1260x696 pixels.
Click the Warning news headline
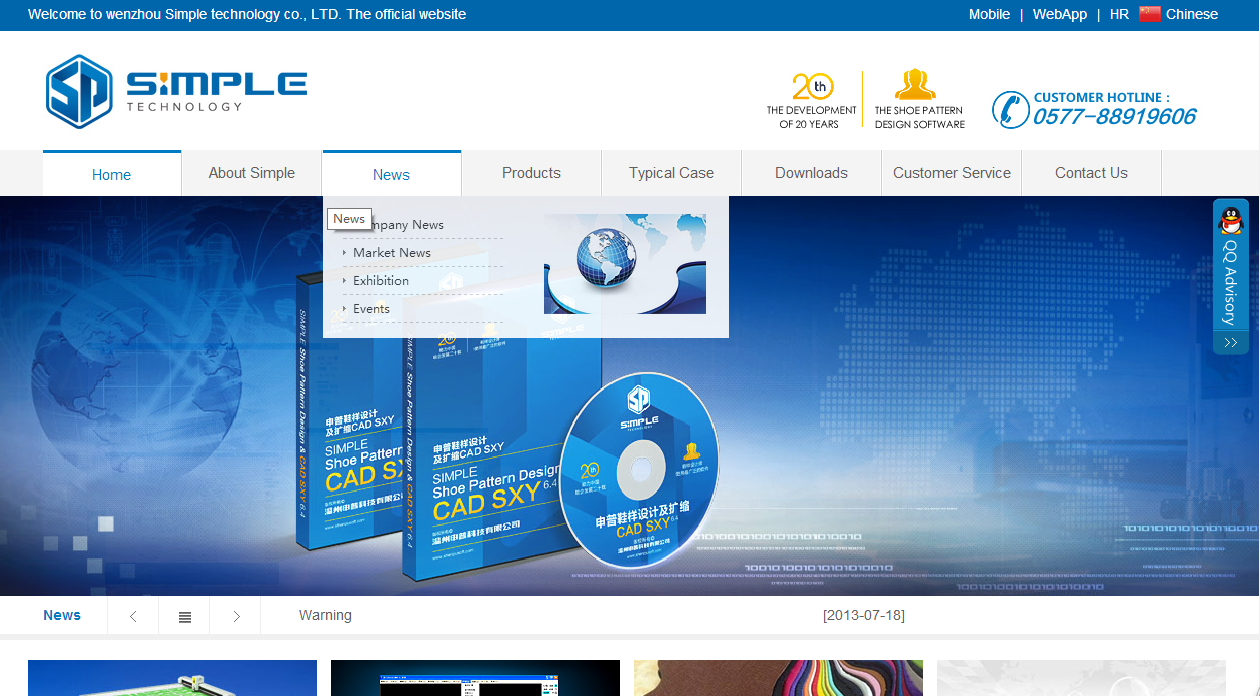tap(325, 615)
